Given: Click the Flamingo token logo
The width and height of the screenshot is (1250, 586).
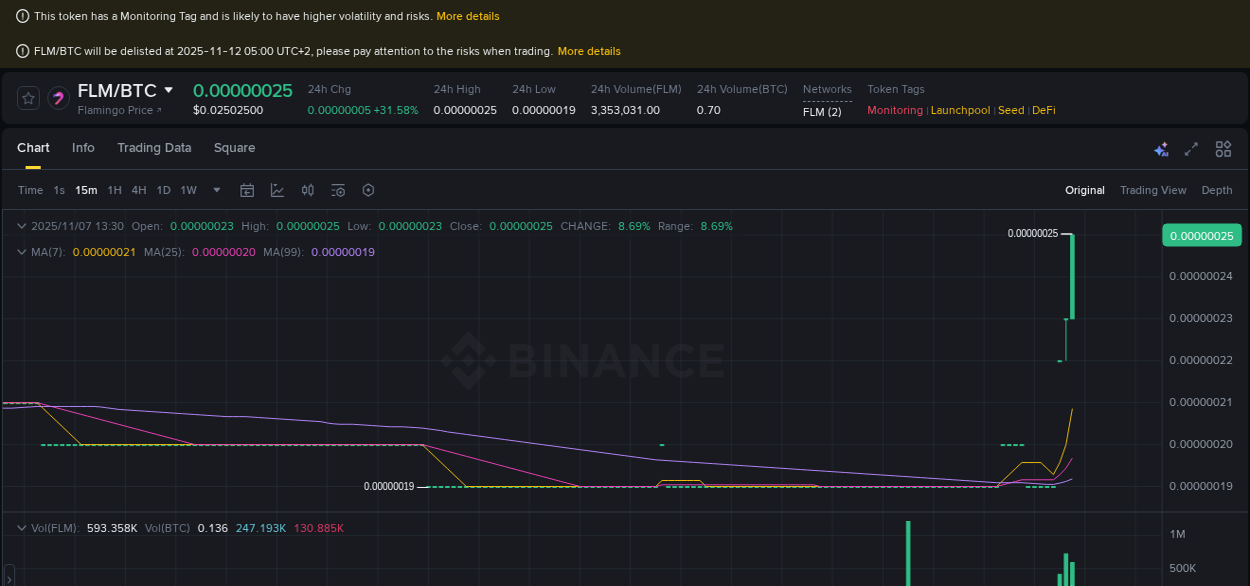Looking at the screenshot, I should 58,97.
